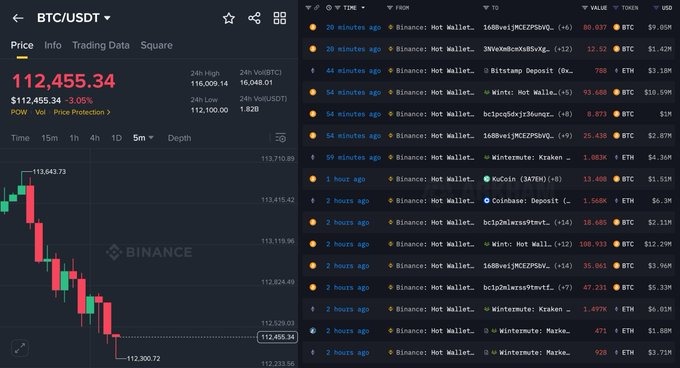
Task: Click the 112,455.34 current price axis label
Action: point(278,337)
